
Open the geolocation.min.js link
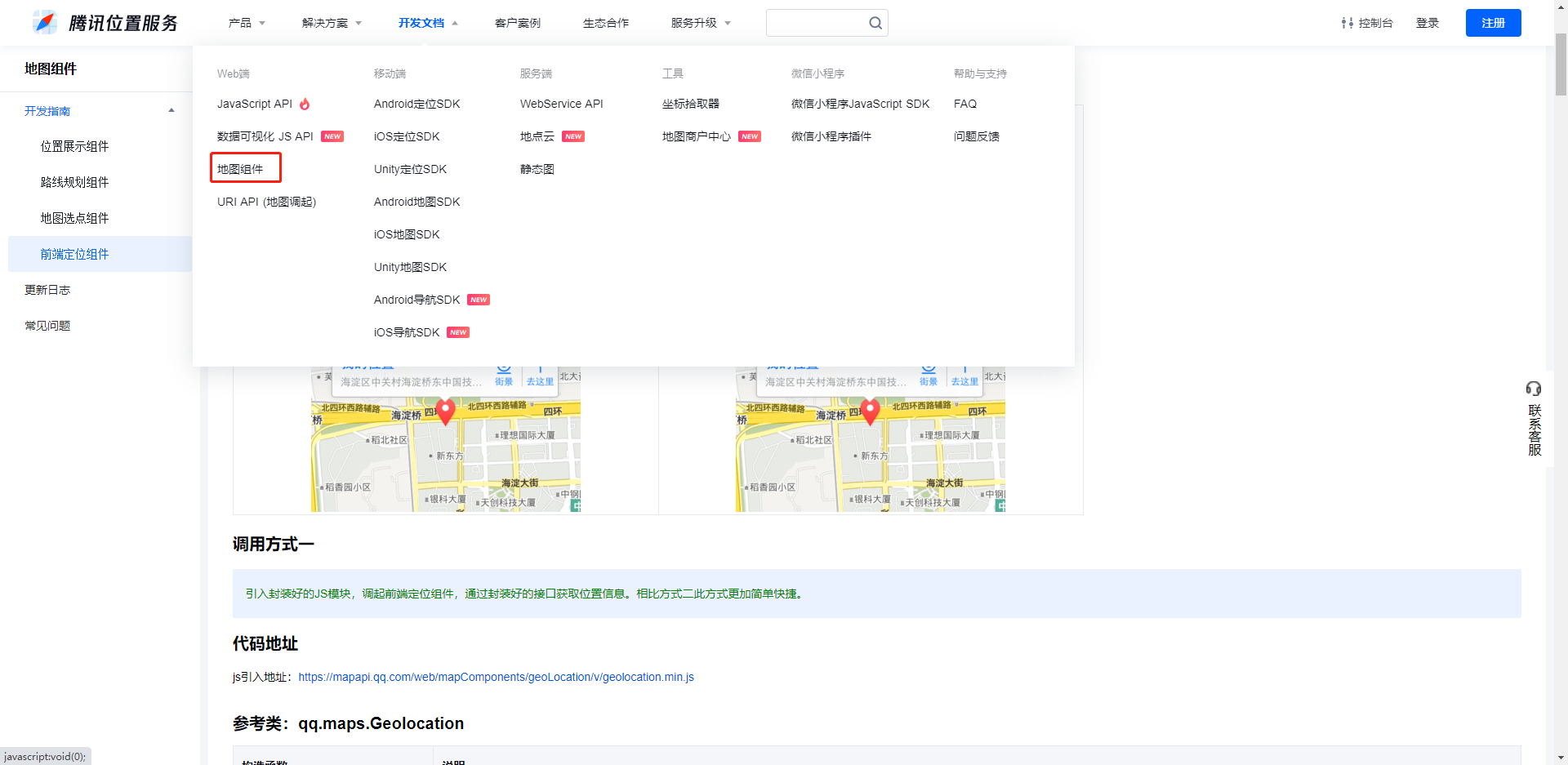[497, 677]
